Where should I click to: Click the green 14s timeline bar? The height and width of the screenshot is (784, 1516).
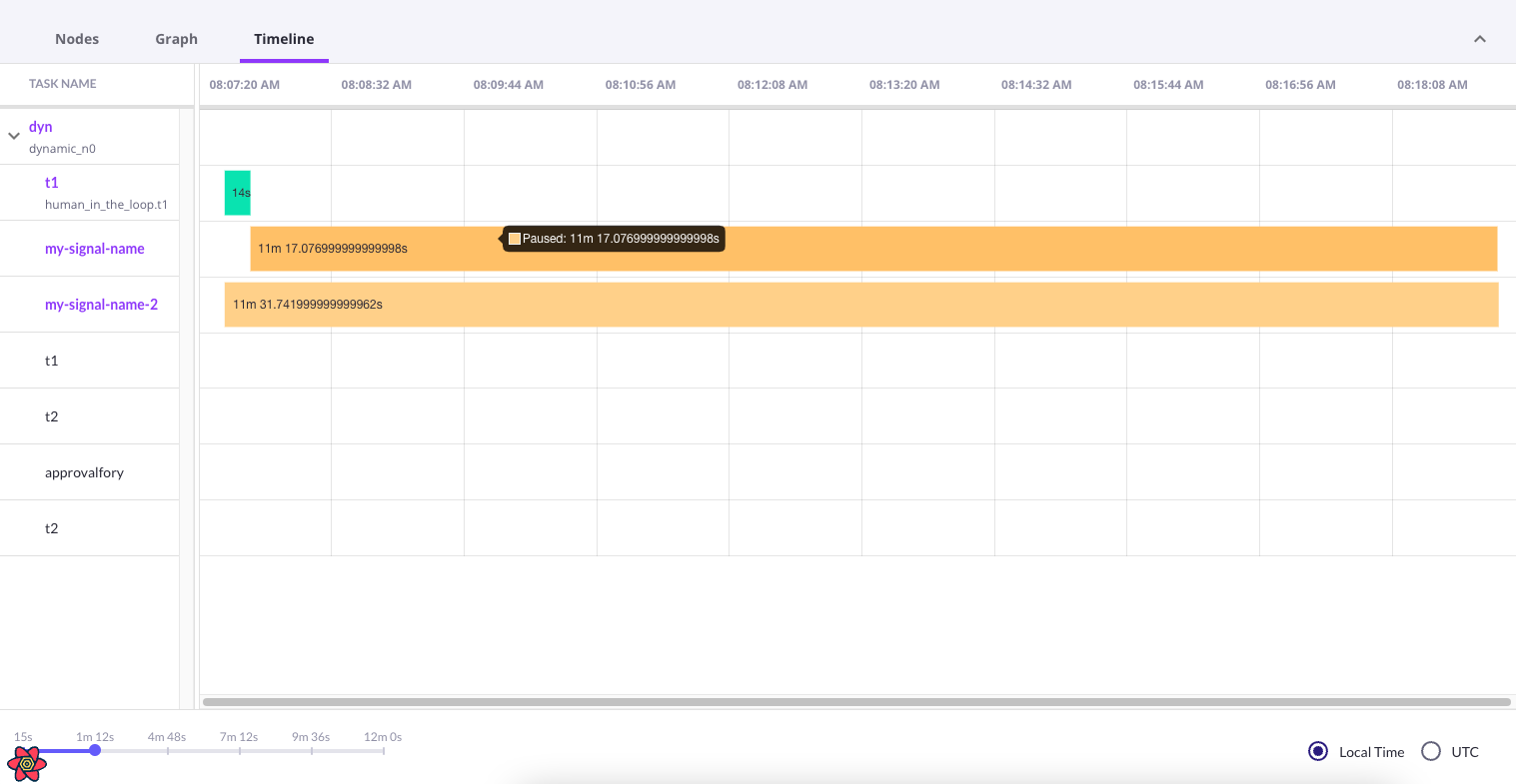click(x=238, y=193)
